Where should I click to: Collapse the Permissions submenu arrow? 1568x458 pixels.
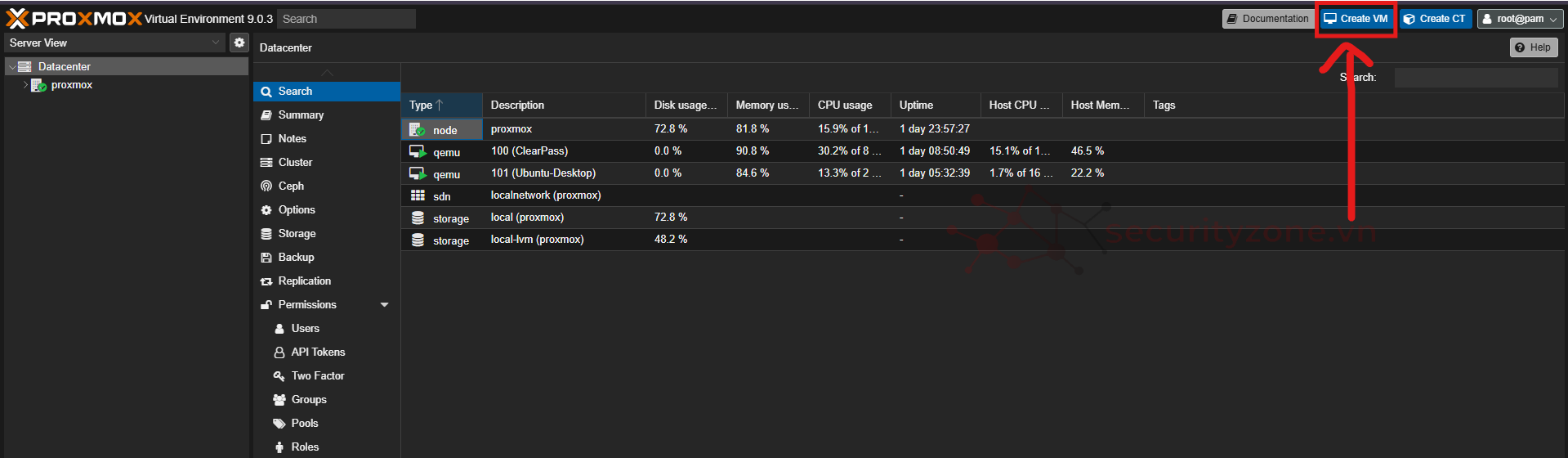pos(384,305)
